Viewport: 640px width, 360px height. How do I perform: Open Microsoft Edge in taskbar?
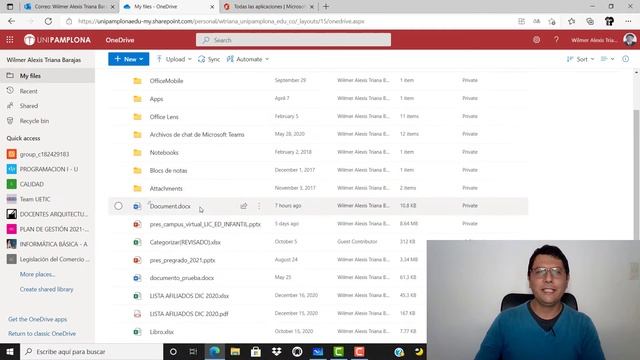(x=215, y=351)
